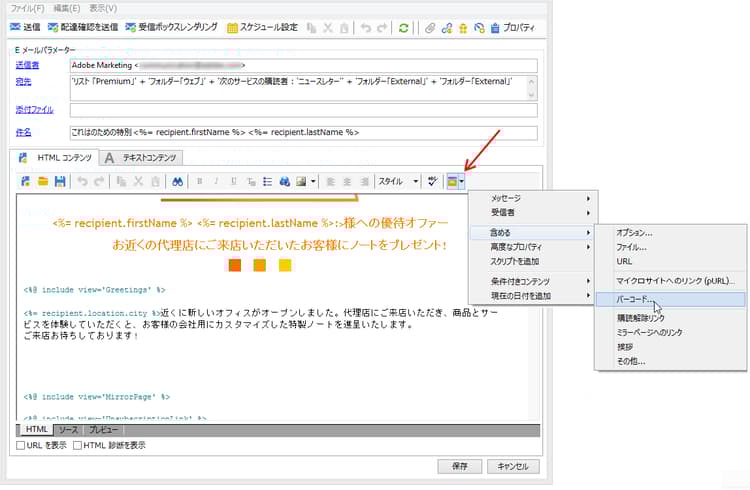
Task: Click the bullet list icon
Action: pos(267,181)
